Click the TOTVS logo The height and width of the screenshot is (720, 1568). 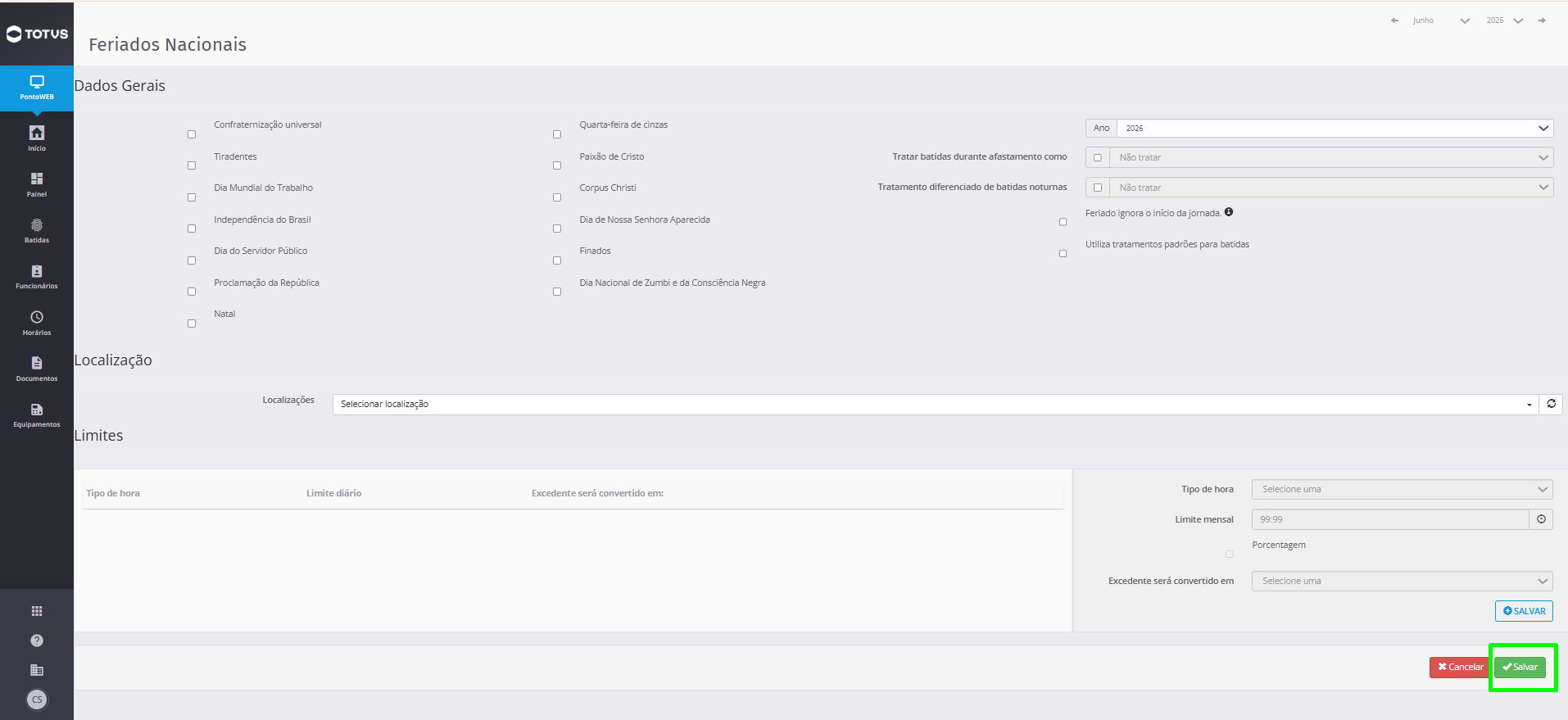(x=37, y=34)
